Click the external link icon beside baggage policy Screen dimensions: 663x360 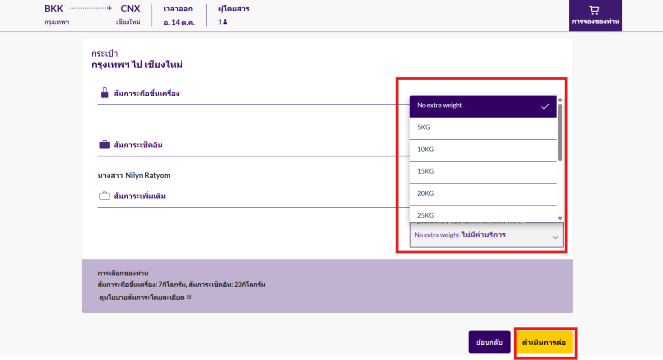(189, 297)
